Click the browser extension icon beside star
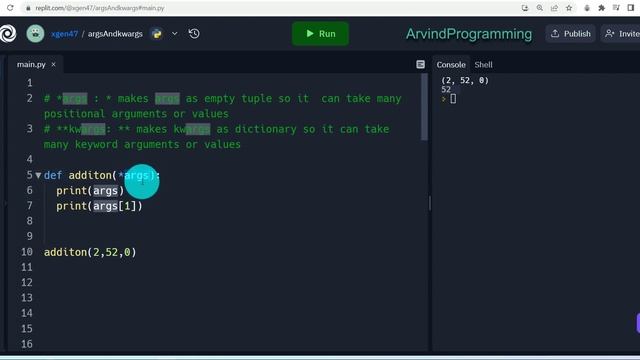Viewport: 640px width, 360px height. point(587,8)
